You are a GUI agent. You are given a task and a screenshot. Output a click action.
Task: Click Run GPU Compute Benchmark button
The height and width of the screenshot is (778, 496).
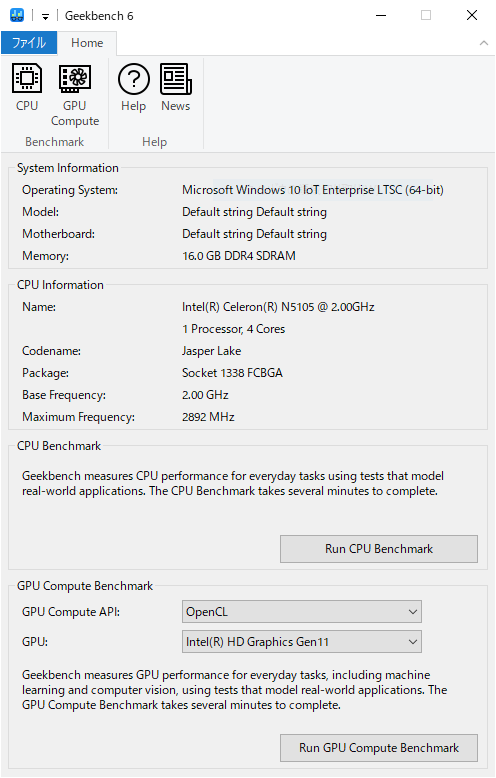379,748
